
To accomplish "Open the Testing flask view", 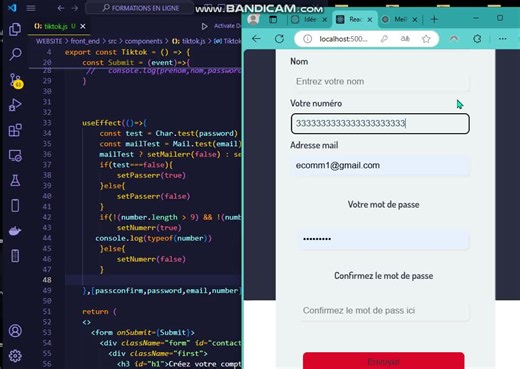I will (x=15, y=180).
